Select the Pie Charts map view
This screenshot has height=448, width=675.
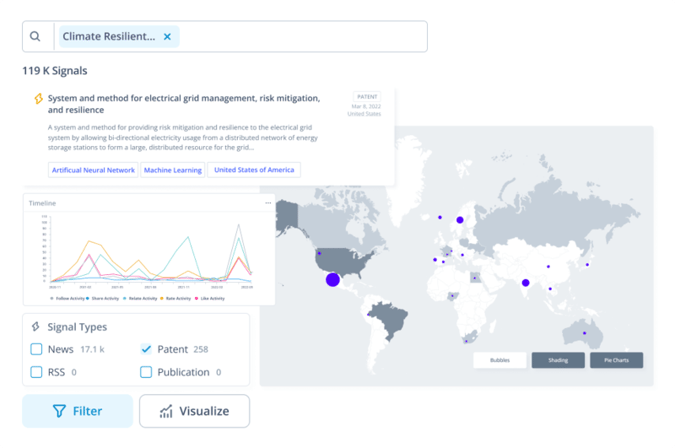coord(616,360)
